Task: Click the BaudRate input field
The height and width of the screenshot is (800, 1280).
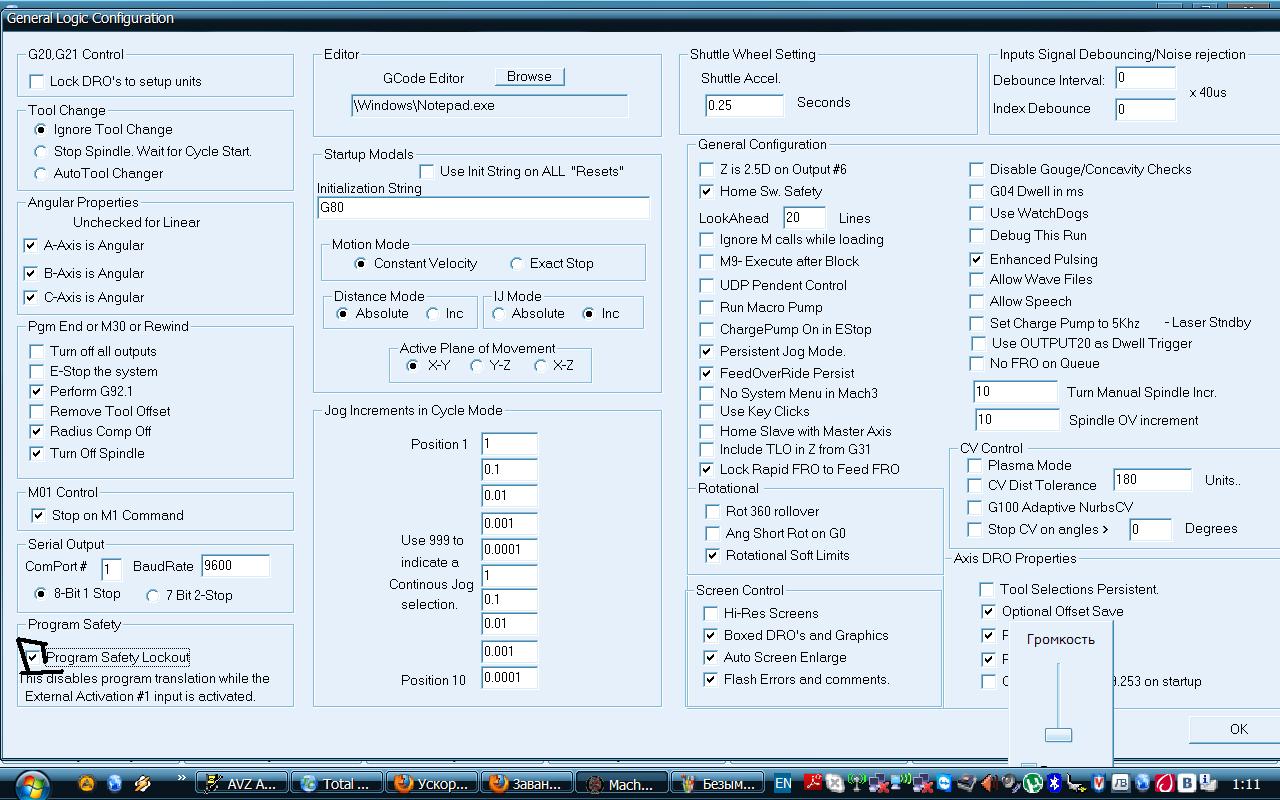Action: point(235,565)
